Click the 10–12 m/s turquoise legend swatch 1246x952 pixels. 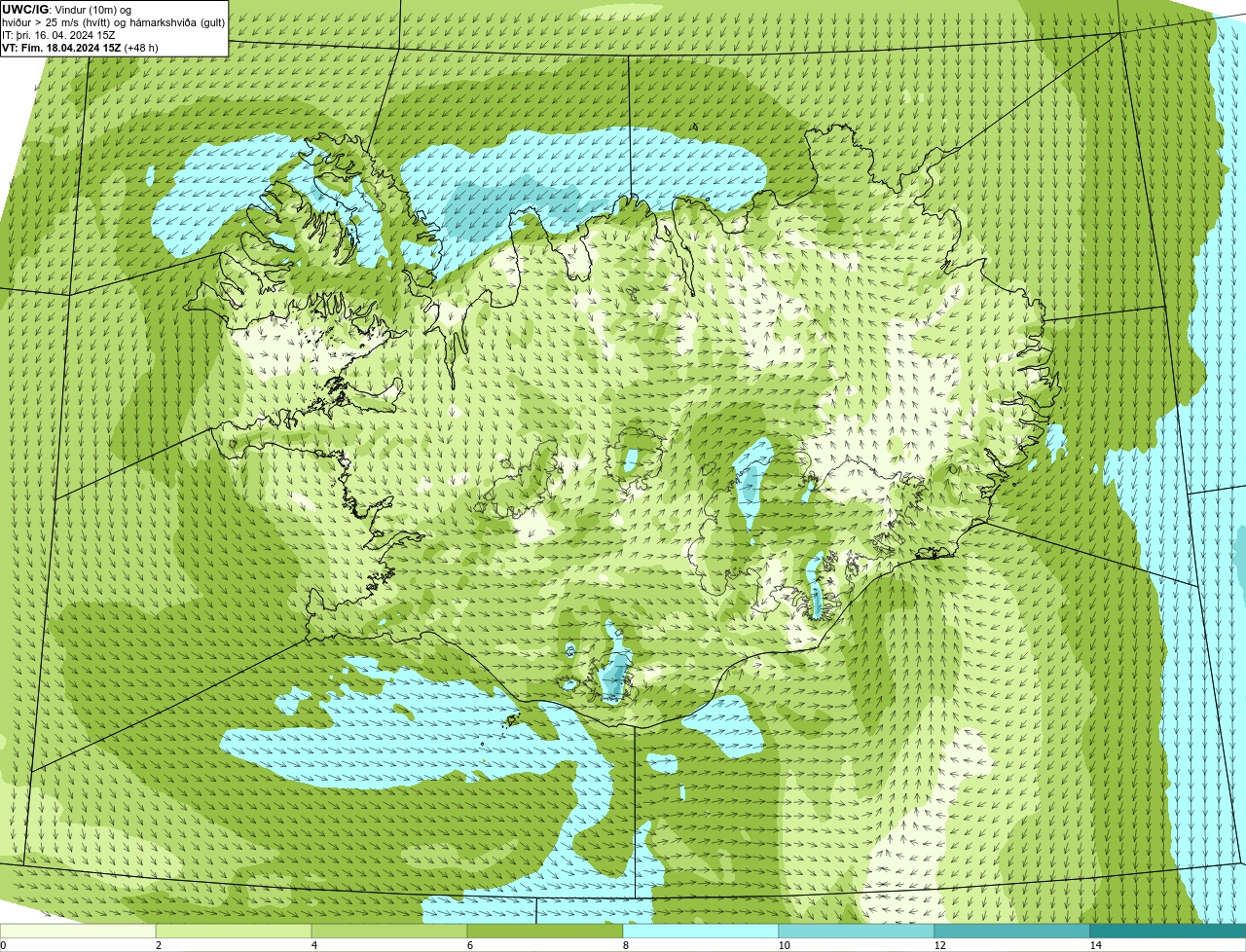[857, 931]
